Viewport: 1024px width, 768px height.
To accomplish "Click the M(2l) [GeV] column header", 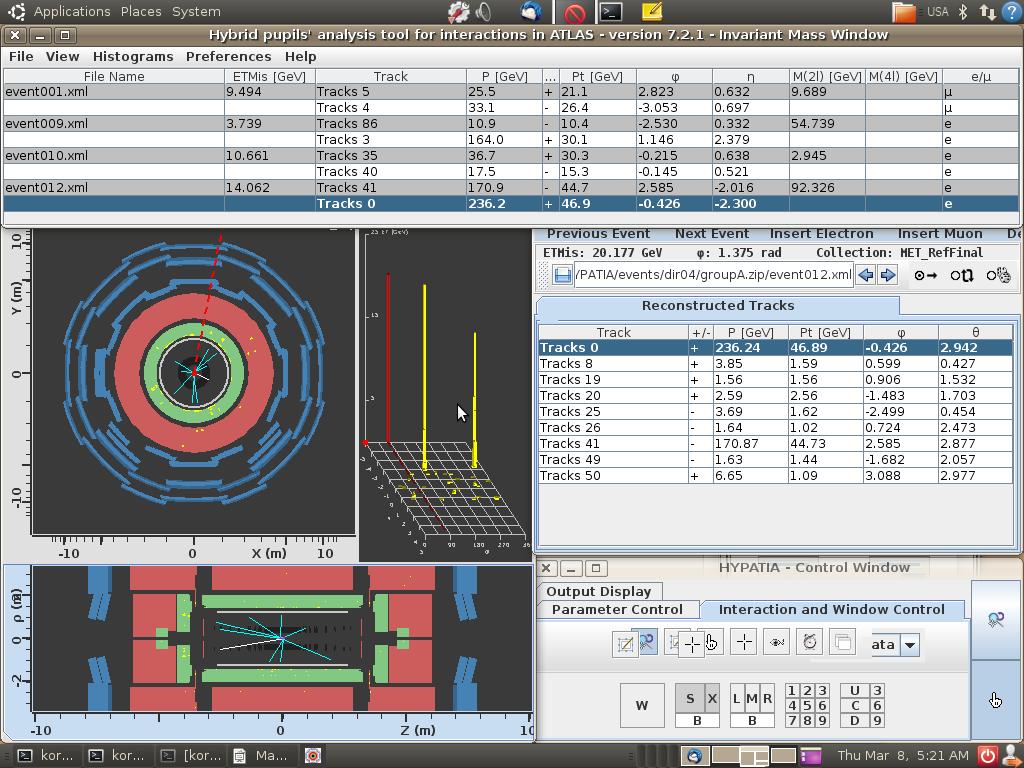I will [827, 76].
